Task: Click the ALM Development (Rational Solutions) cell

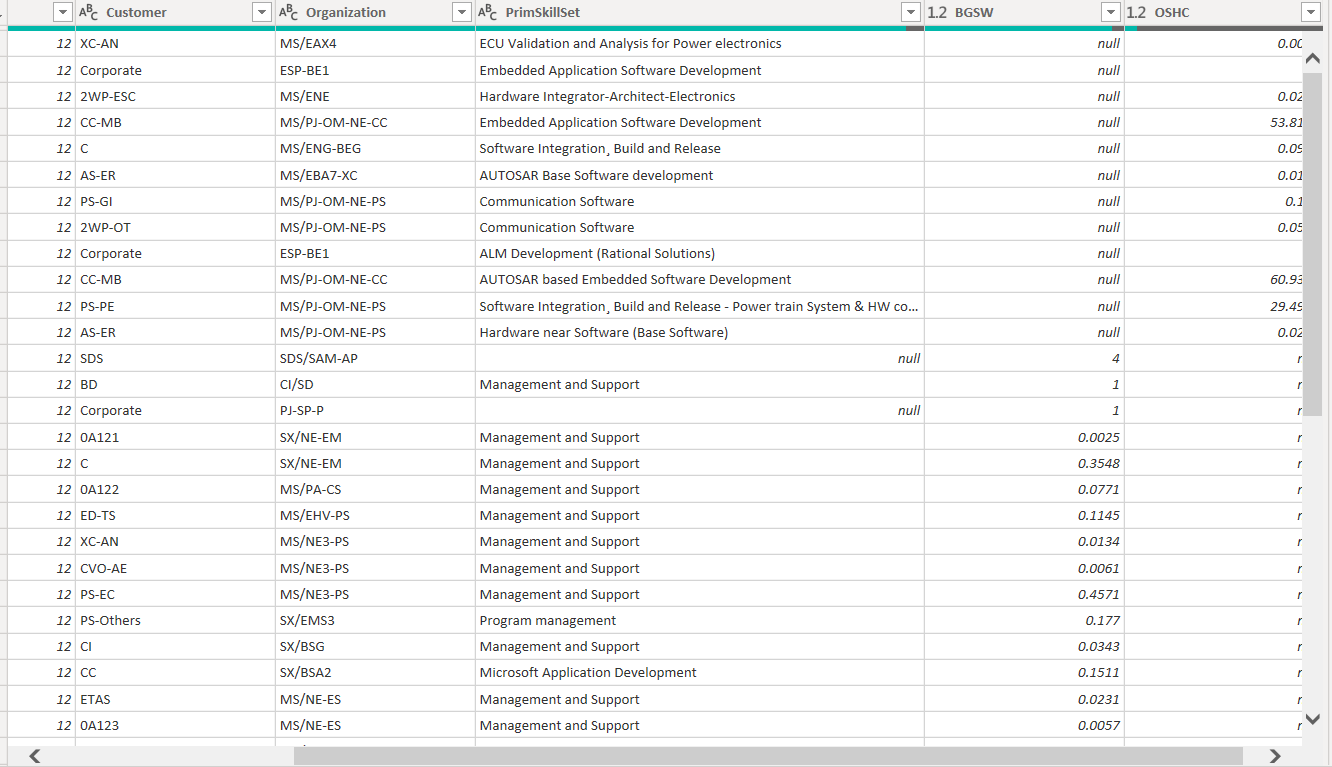Action: coord(700,253)
